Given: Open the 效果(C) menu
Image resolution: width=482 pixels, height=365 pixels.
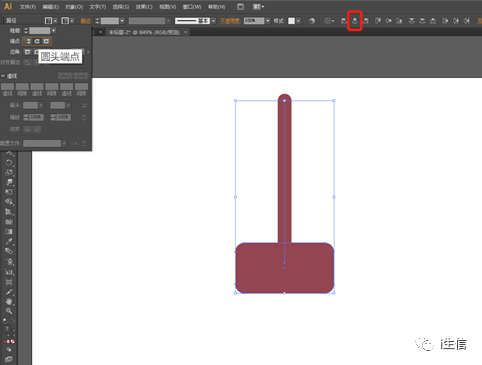Looking at the screenshot, I should pos(144,7).
